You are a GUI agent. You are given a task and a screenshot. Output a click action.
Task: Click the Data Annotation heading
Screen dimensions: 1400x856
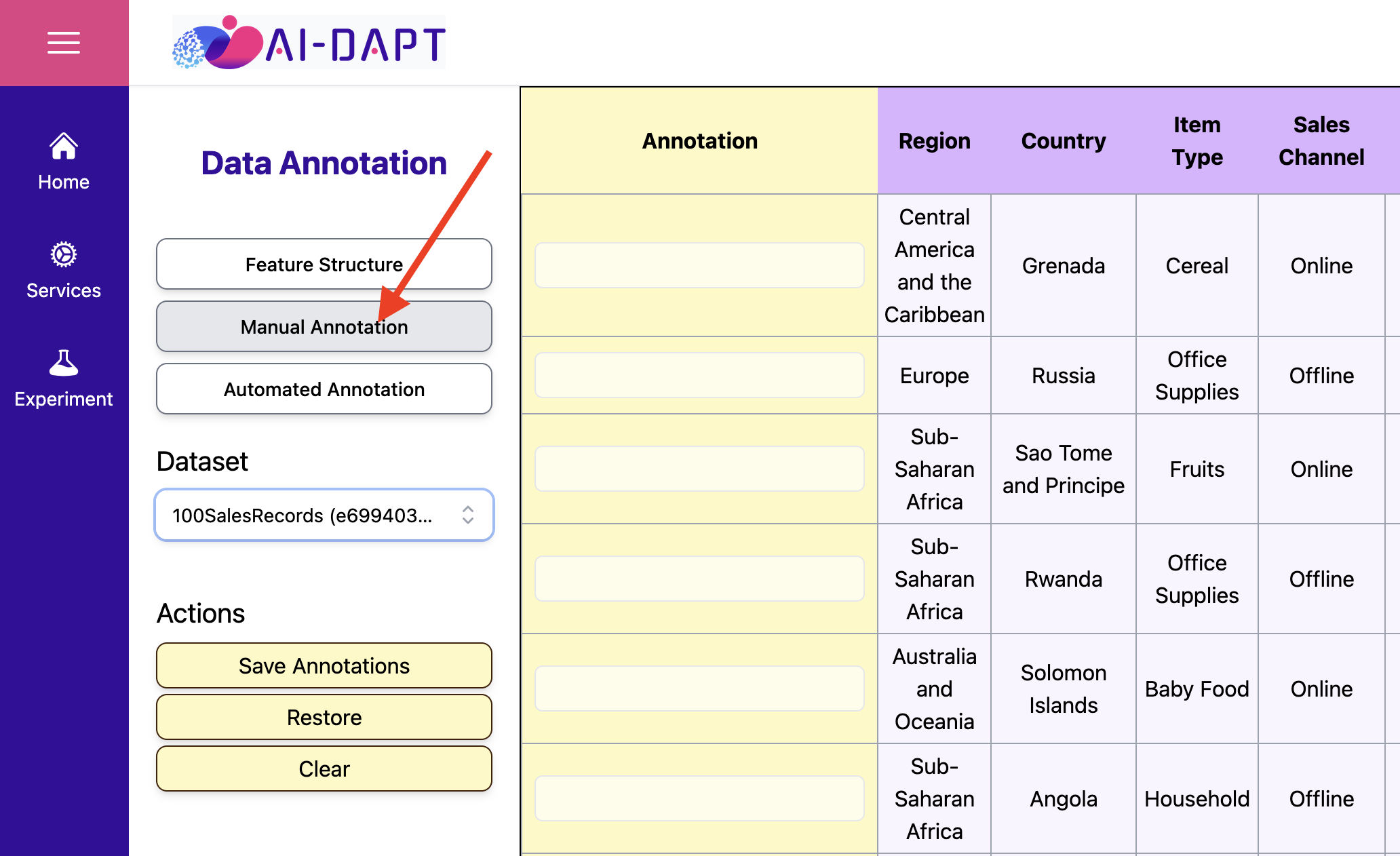tap(324, 163)
